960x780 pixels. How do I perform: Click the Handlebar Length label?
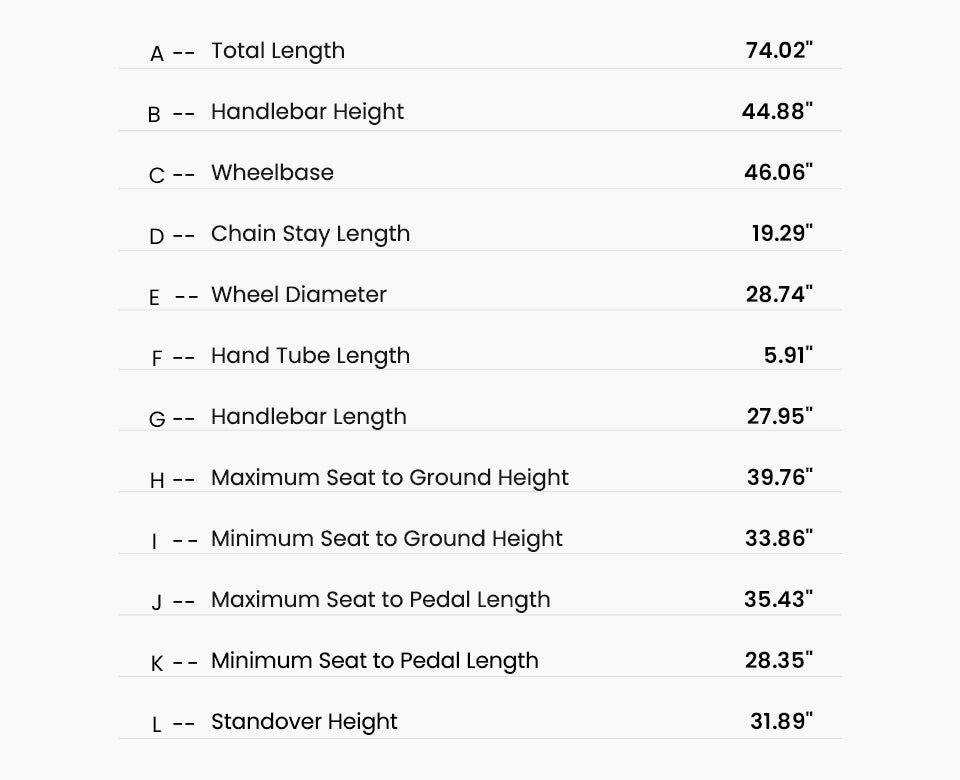coord(309,418)
